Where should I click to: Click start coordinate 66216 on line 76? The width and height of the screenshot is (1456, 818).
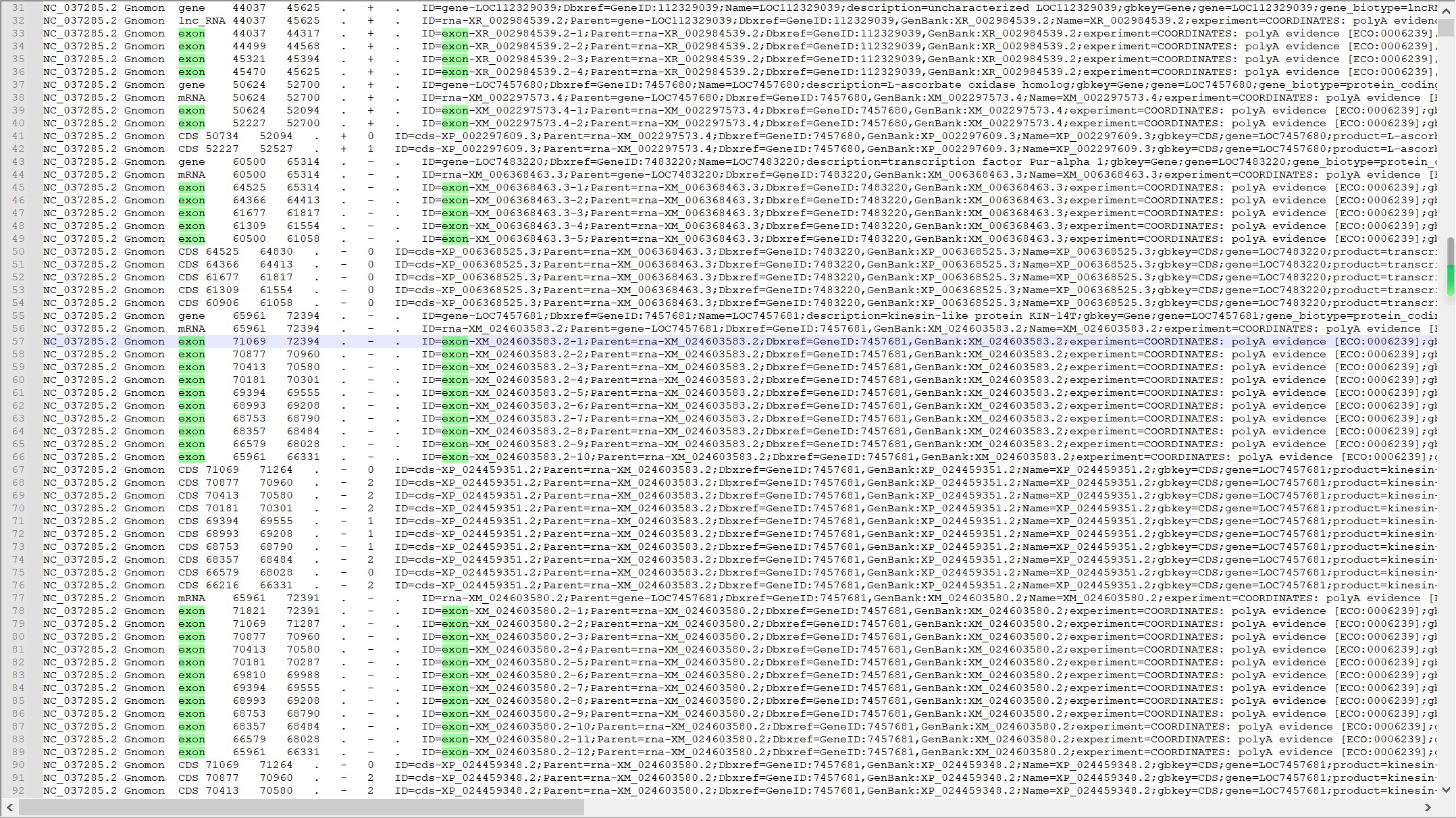(222, 585)
